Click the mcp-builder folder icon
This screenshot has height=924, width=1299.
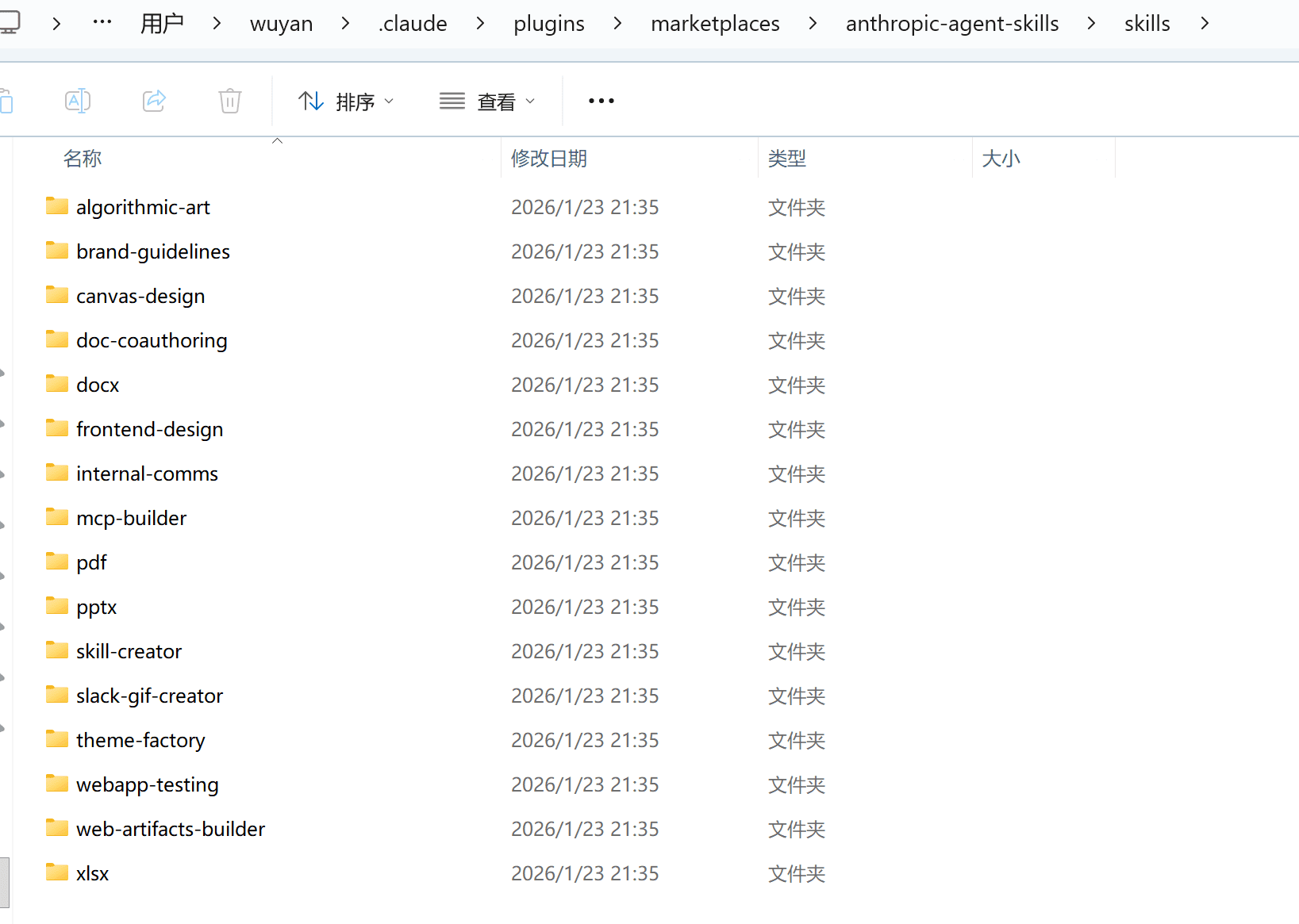(x=57, y=517)
